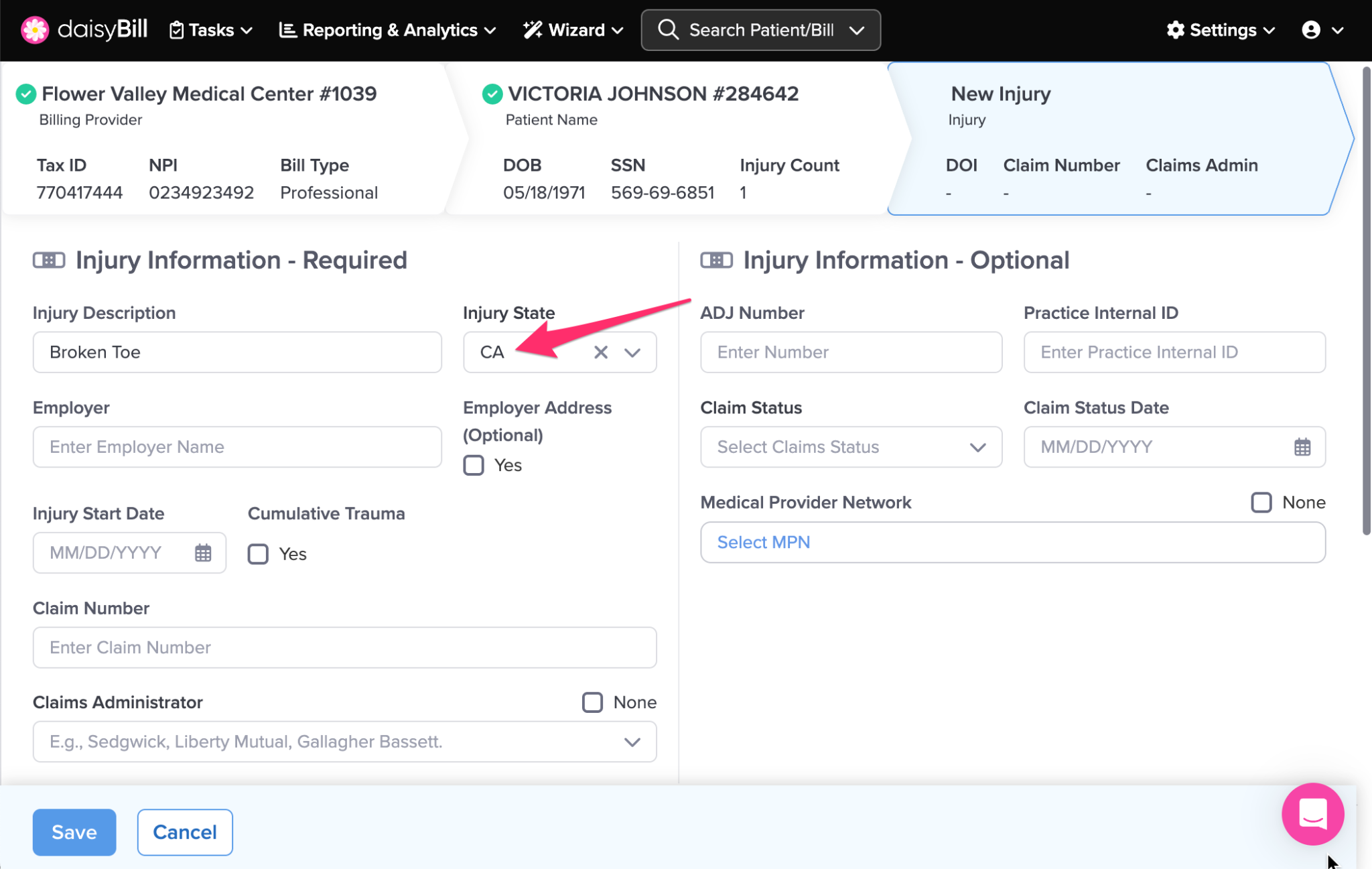Screen dimensions: 1372x869
Task: Click the Enter Claim Number field
Action: coord(344,647)
